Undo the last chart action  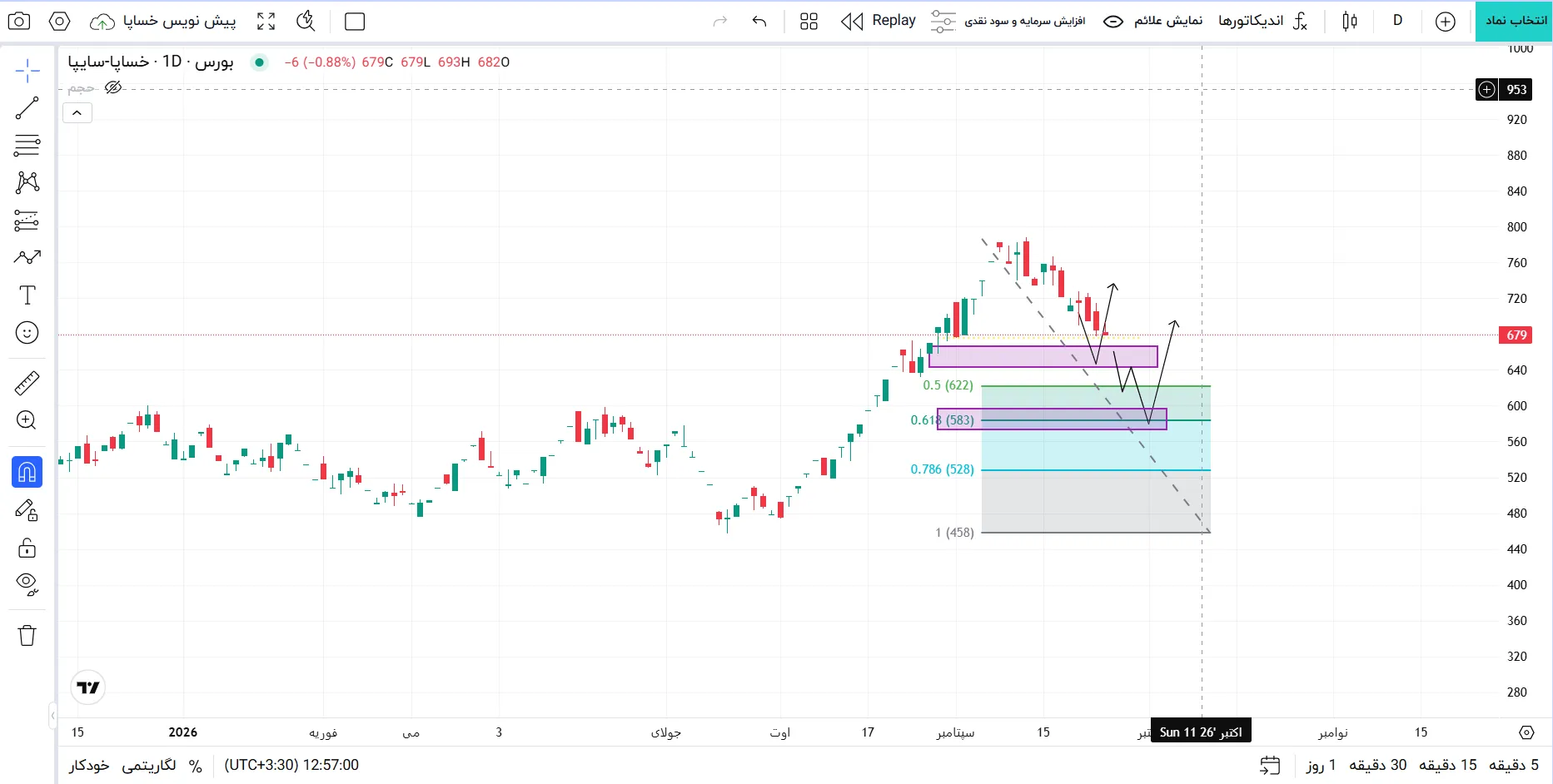point(759,22)
